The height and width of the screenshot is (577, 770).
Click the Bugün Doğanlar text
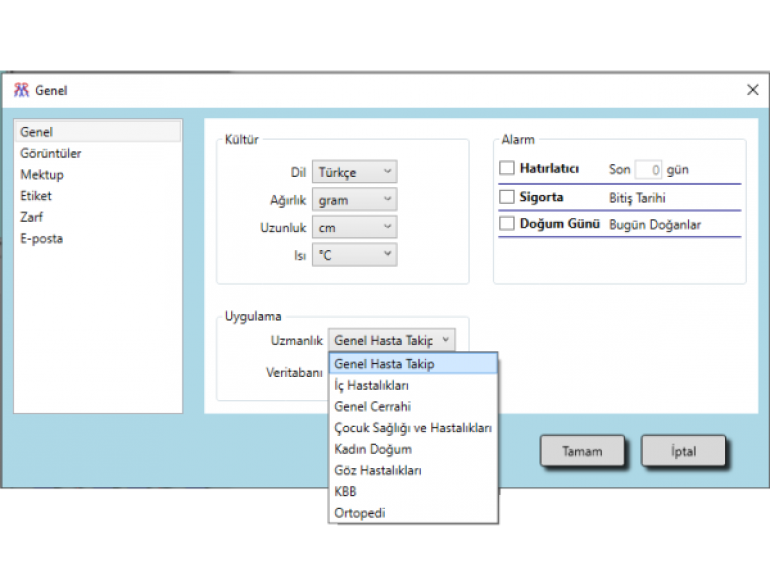click(x=655, y=224)
